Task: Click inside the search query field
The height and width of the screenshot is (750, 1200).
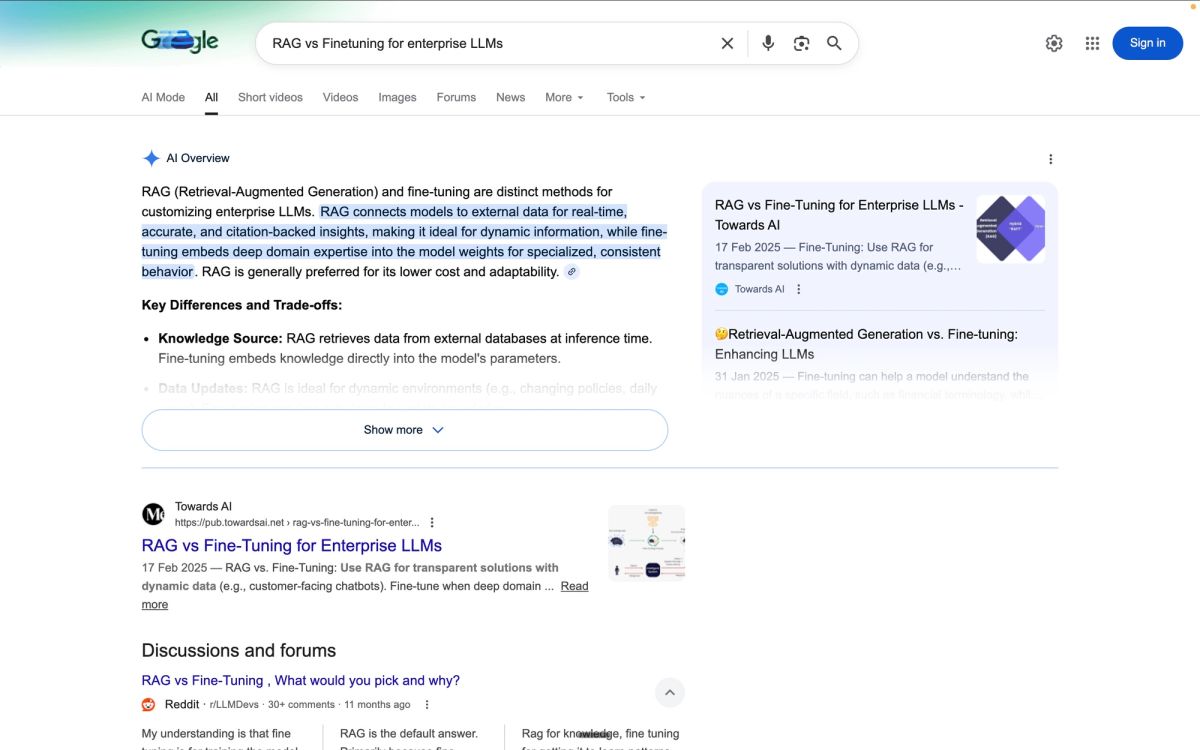Action: pos(490,43)
